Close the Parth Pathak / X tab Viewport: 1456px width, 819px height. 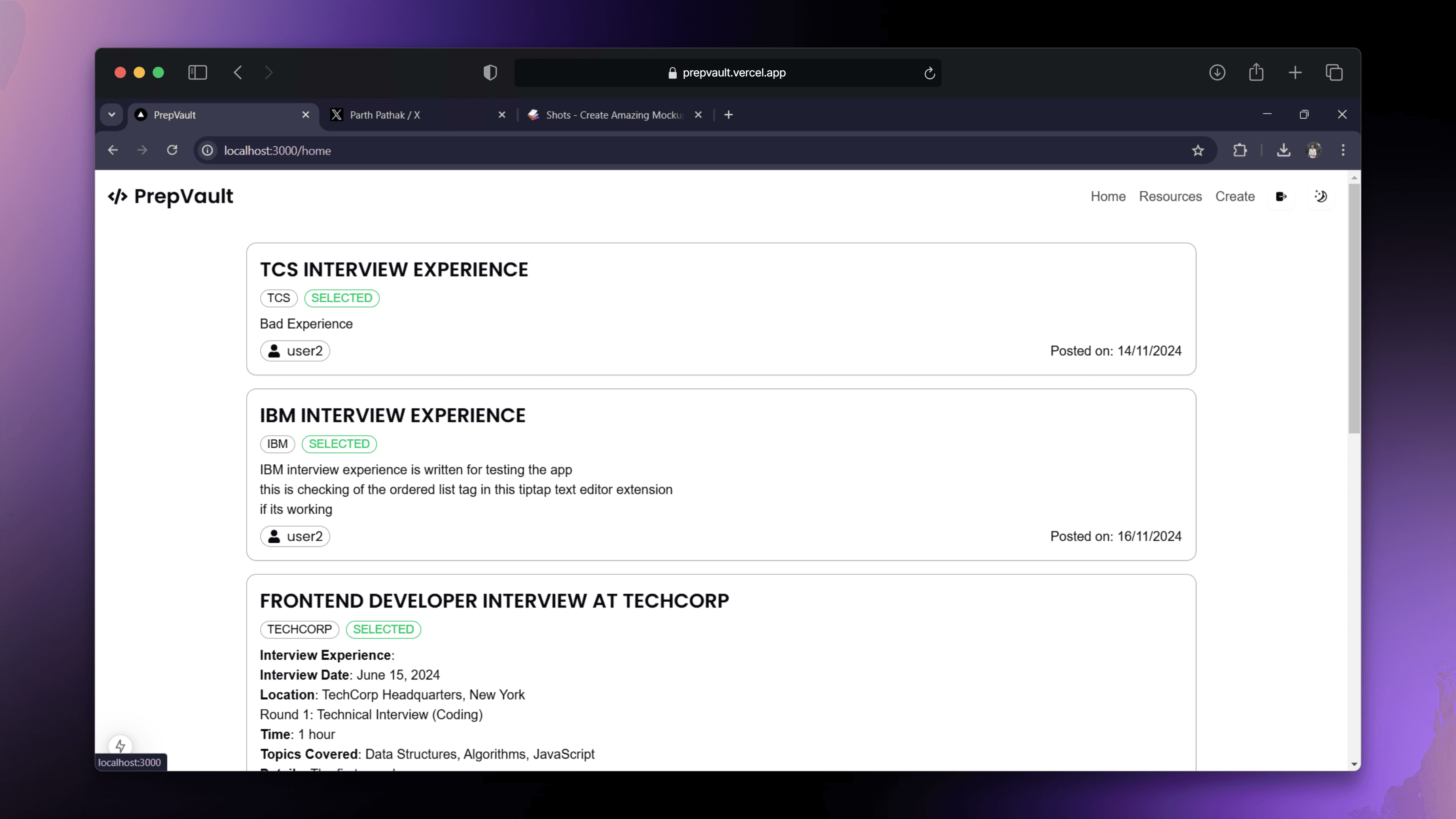click(502, 115)
